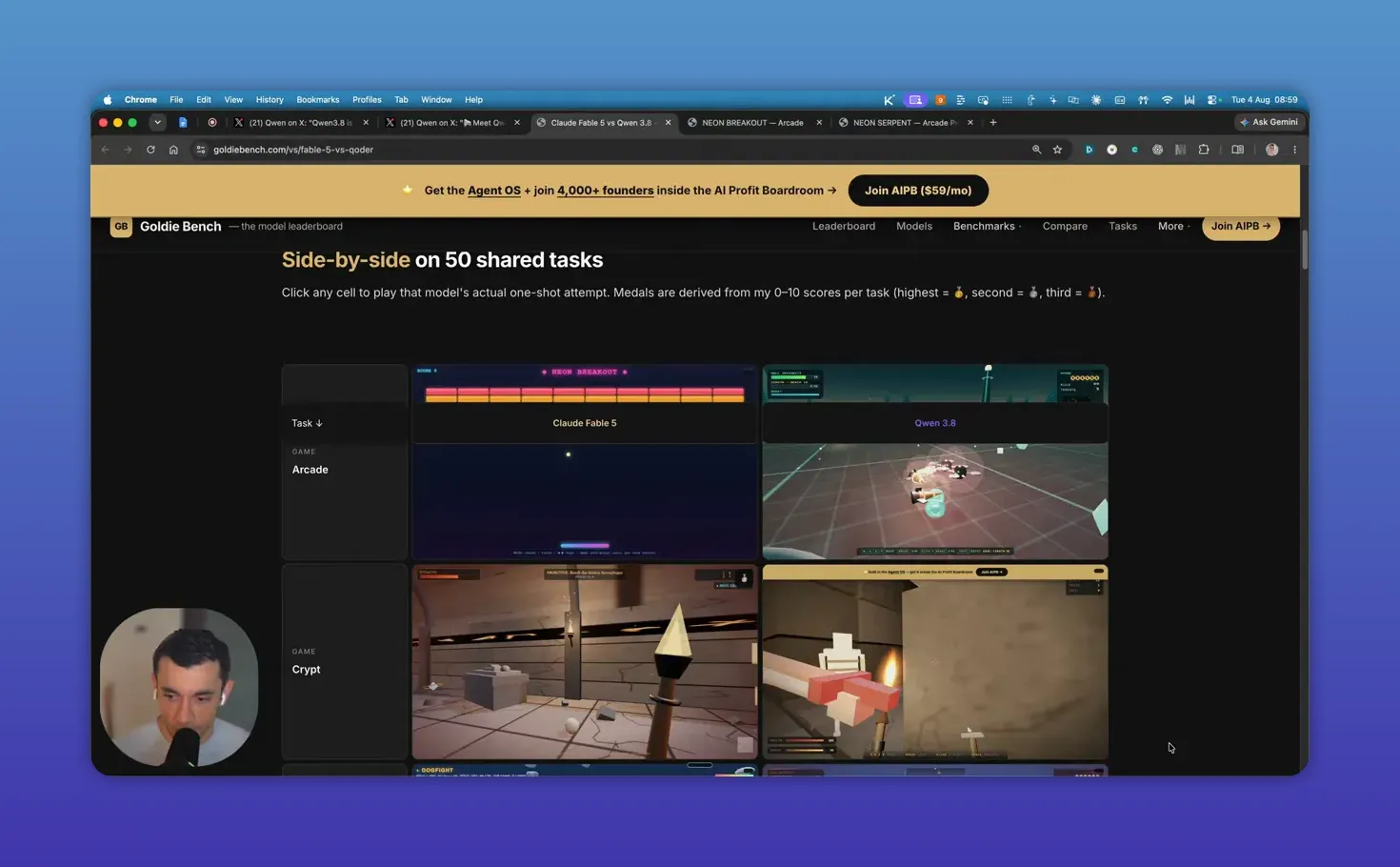Viewport: 1400px width, 867px height.
Task: Reload the Goldie Bench page
Action: (150, 150)
